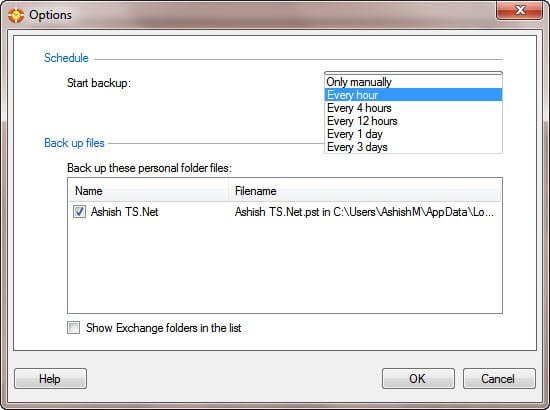550x410 pixels.
Task: Click the Options dialog app icon
Action: pos(16,15)
